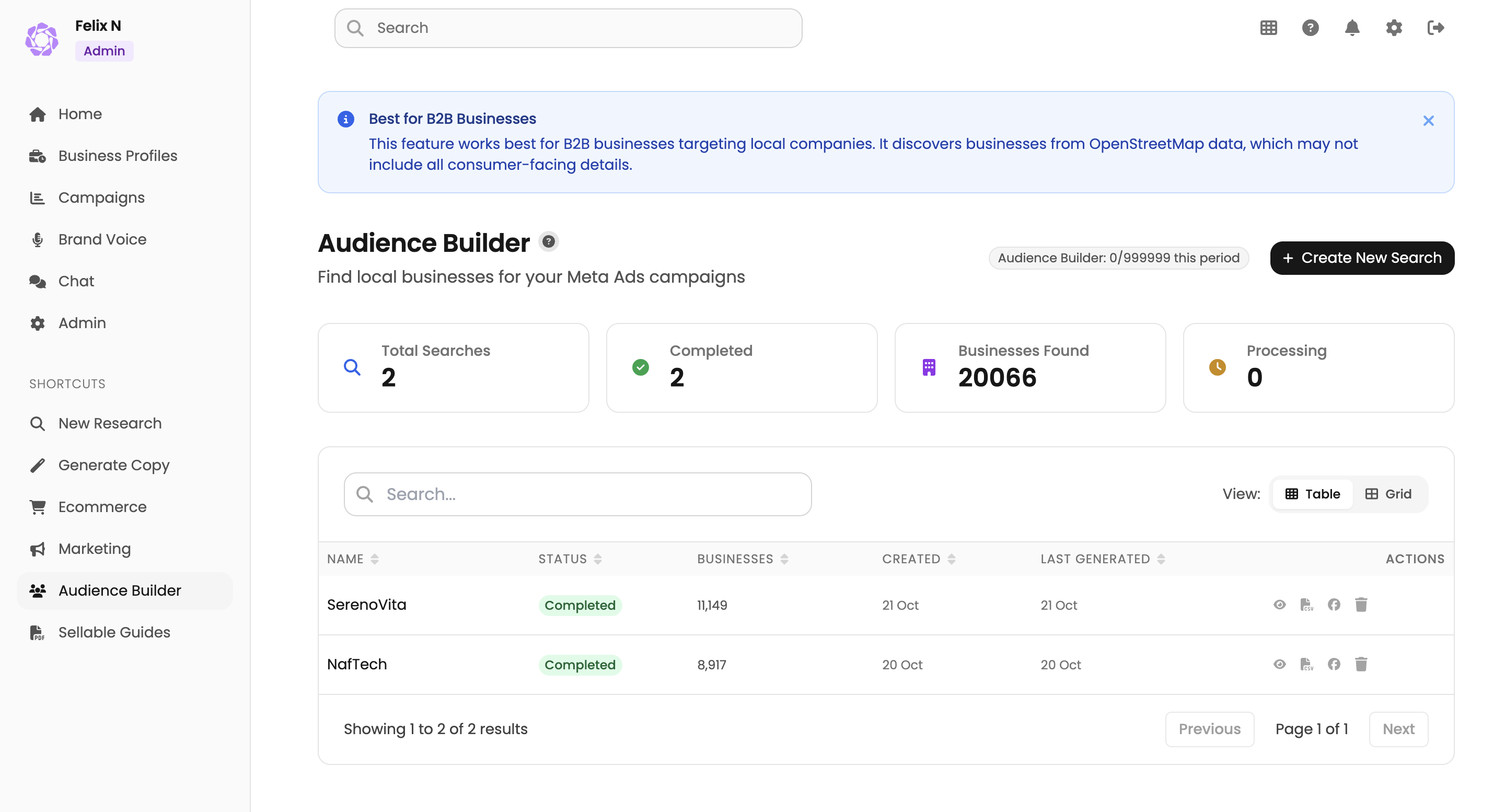Open the Campaigns sidebar item
This screenshot has width=1505, height=812.
(100, 198)
